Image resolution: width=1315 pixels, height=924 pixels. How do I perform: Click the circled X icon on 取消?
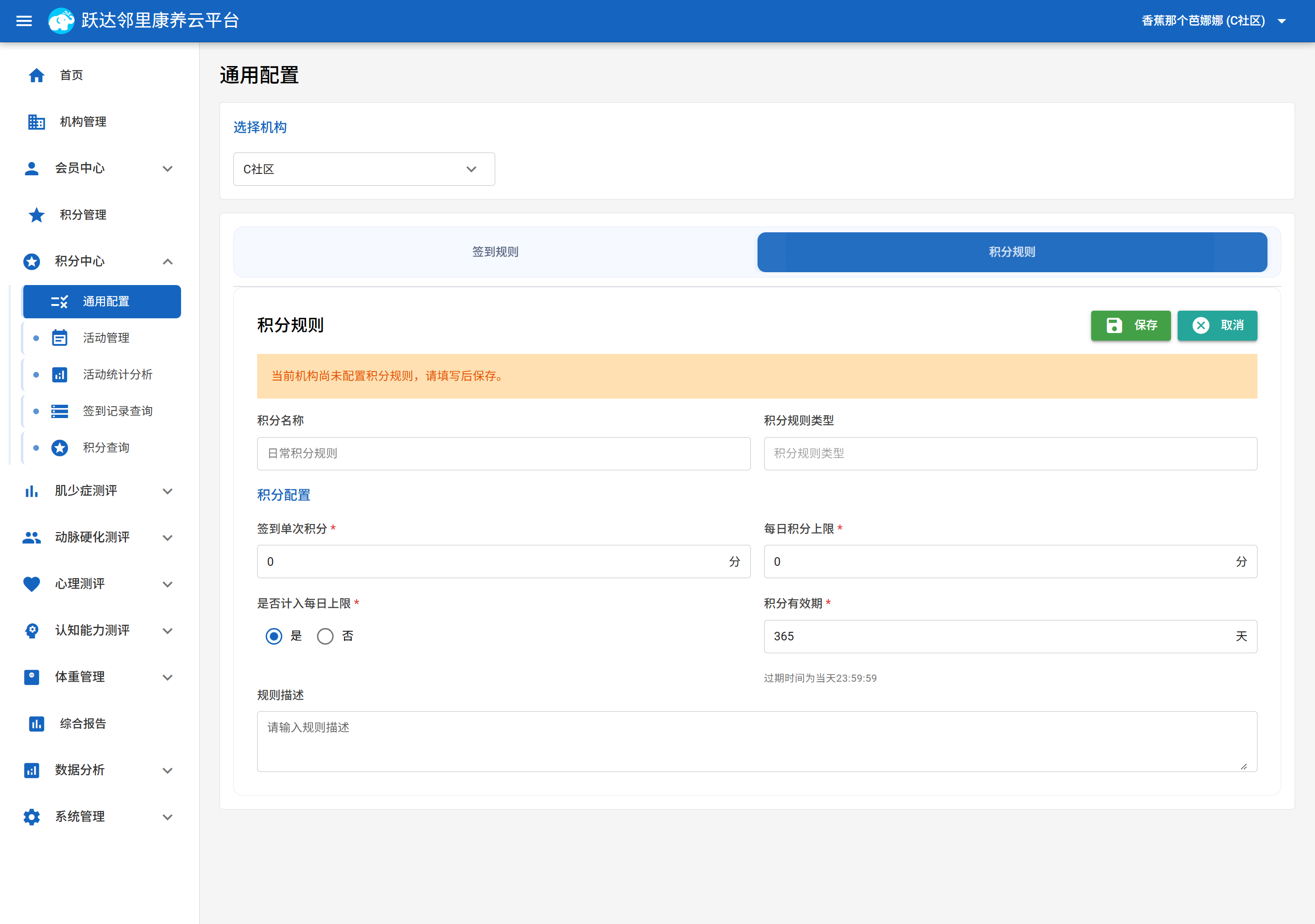tap(1200, 325)
